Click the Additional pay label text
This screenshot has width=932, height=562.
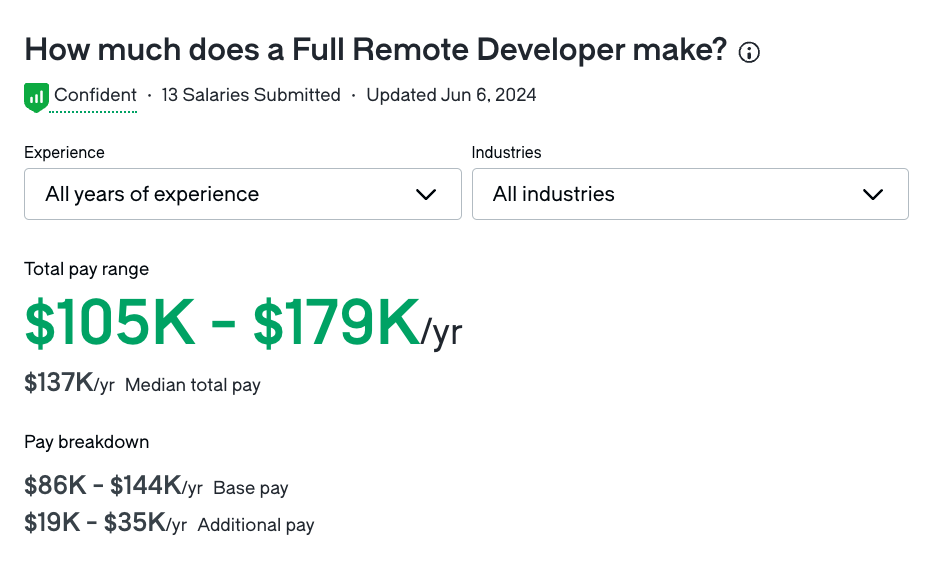click(256, 525)
